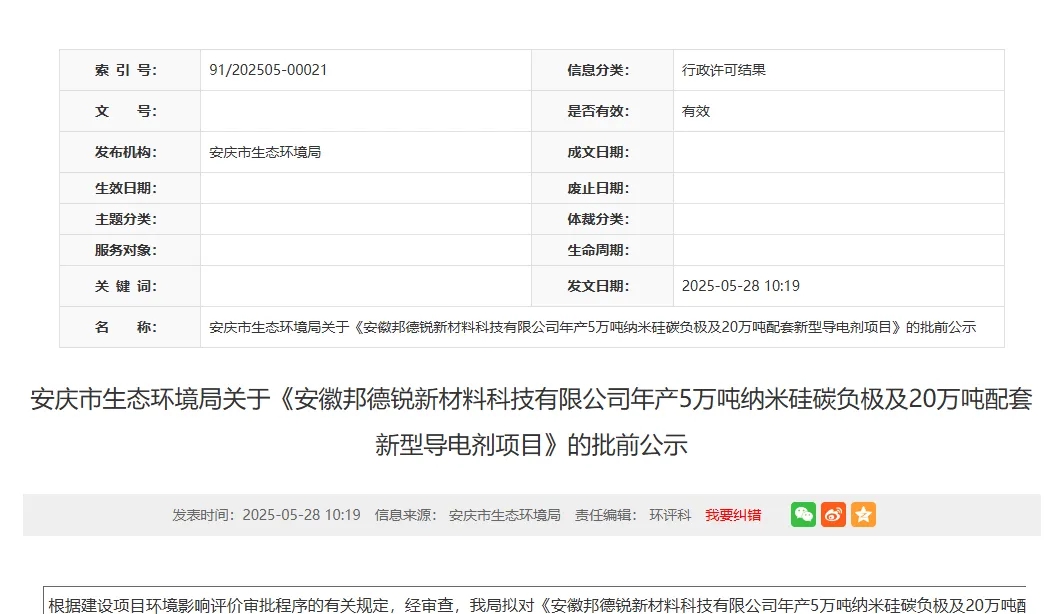
Task: Share the page via Weibo icon
Action: (833, 514)
